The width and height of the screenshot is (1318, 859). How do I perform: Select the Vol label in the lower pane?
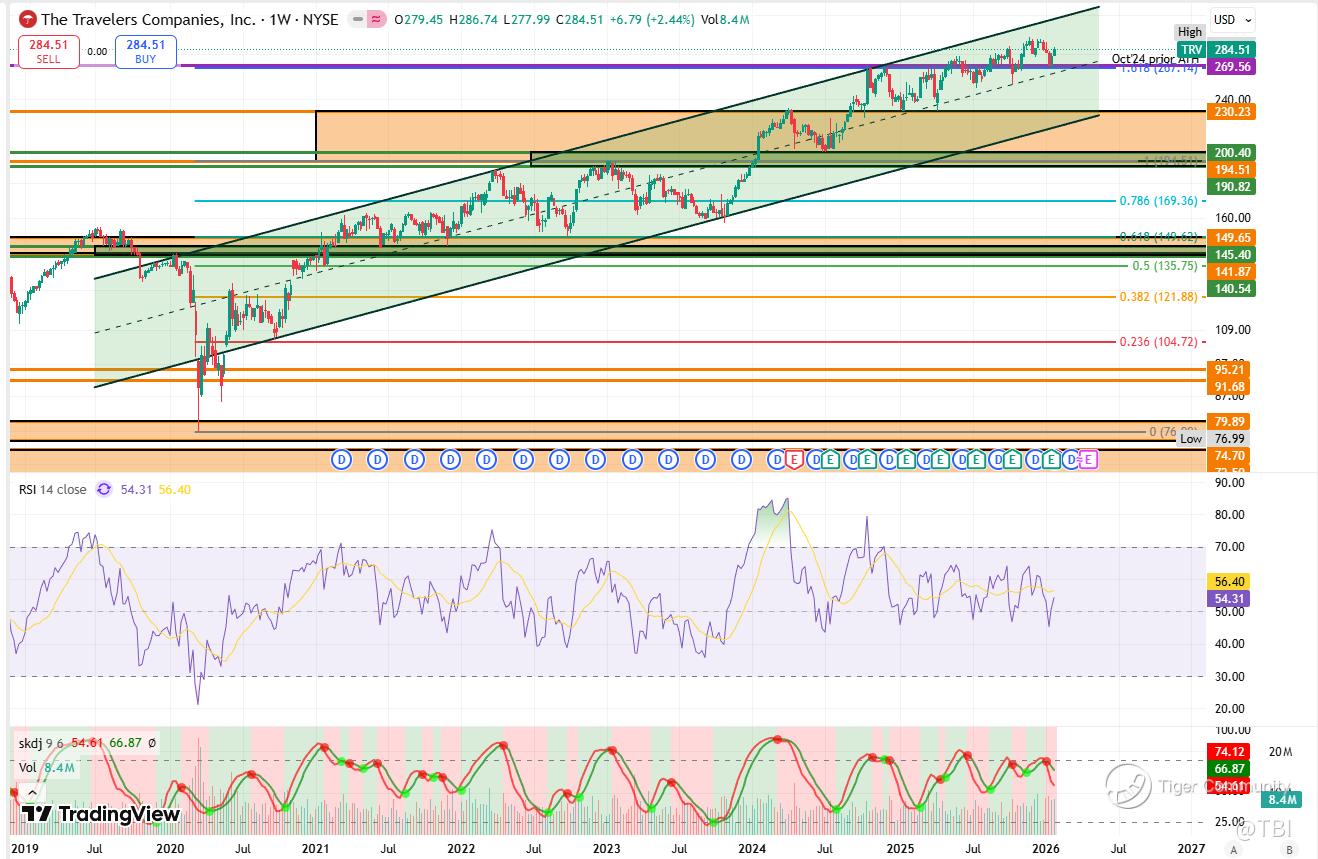pos(29,767)
